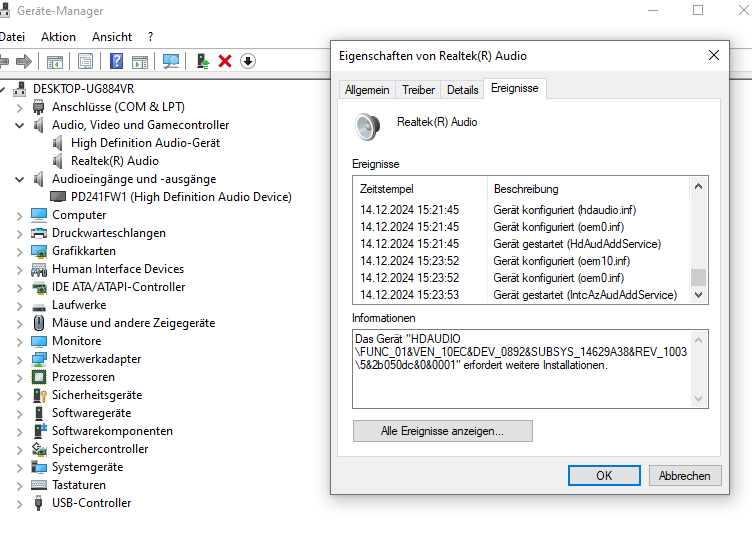Click the events list scrollbar thumb
Image resolution: width=752 pixels, height=534 pixels.
(x=698, y=277)
